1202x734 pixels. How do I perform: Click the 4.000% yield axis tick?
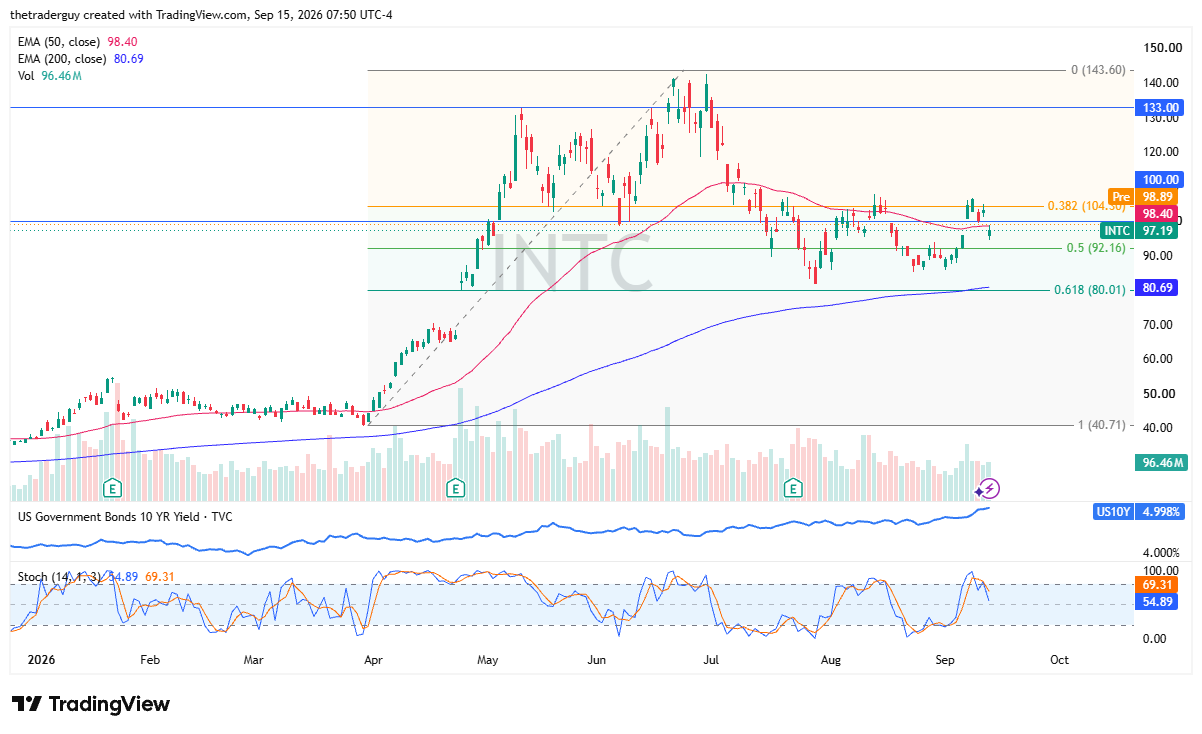coord(1162,552)
